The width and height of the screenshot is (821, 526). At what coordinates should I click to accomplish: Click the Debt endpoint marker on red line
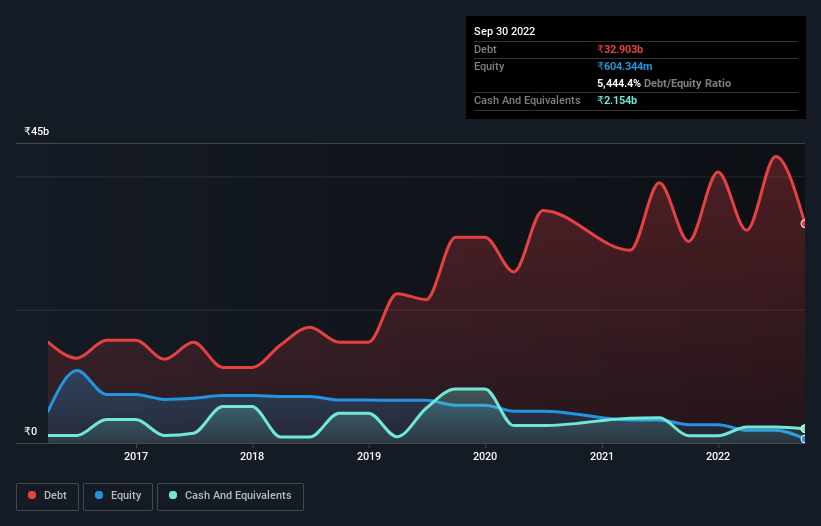point(804,223)
